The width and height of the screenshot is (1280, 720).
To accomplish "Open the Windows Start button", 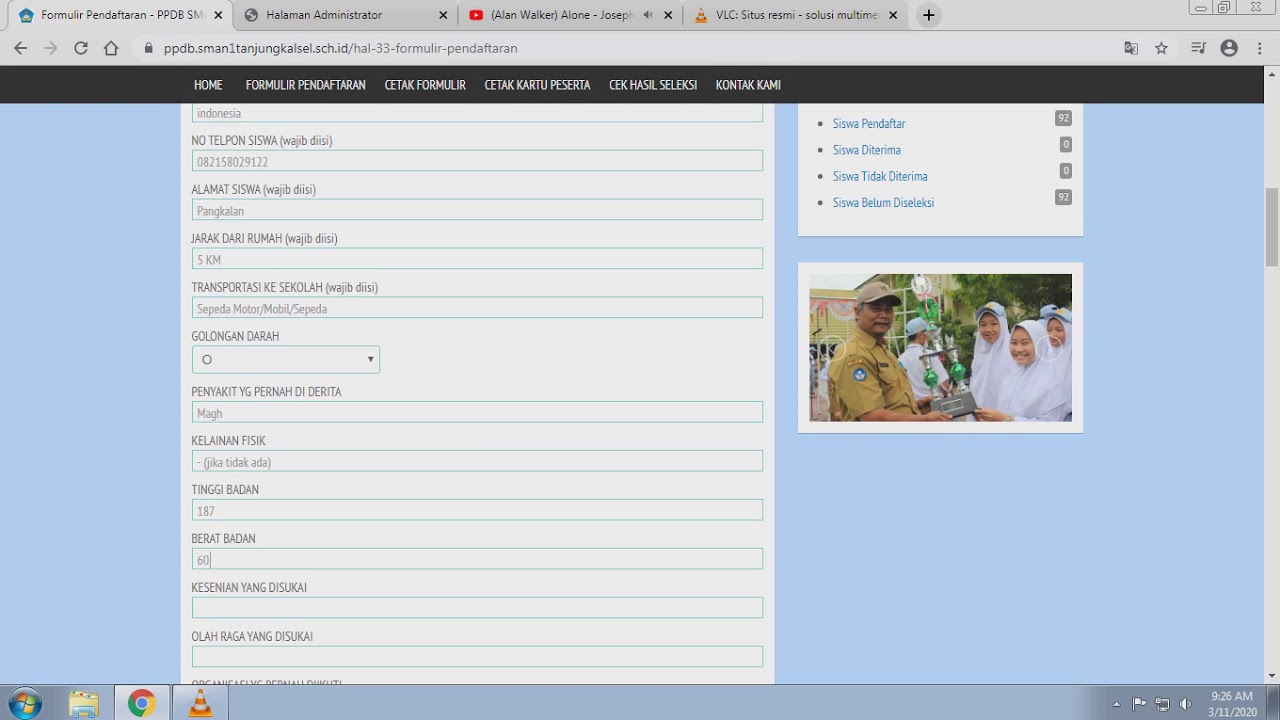I will coord(24,703).
